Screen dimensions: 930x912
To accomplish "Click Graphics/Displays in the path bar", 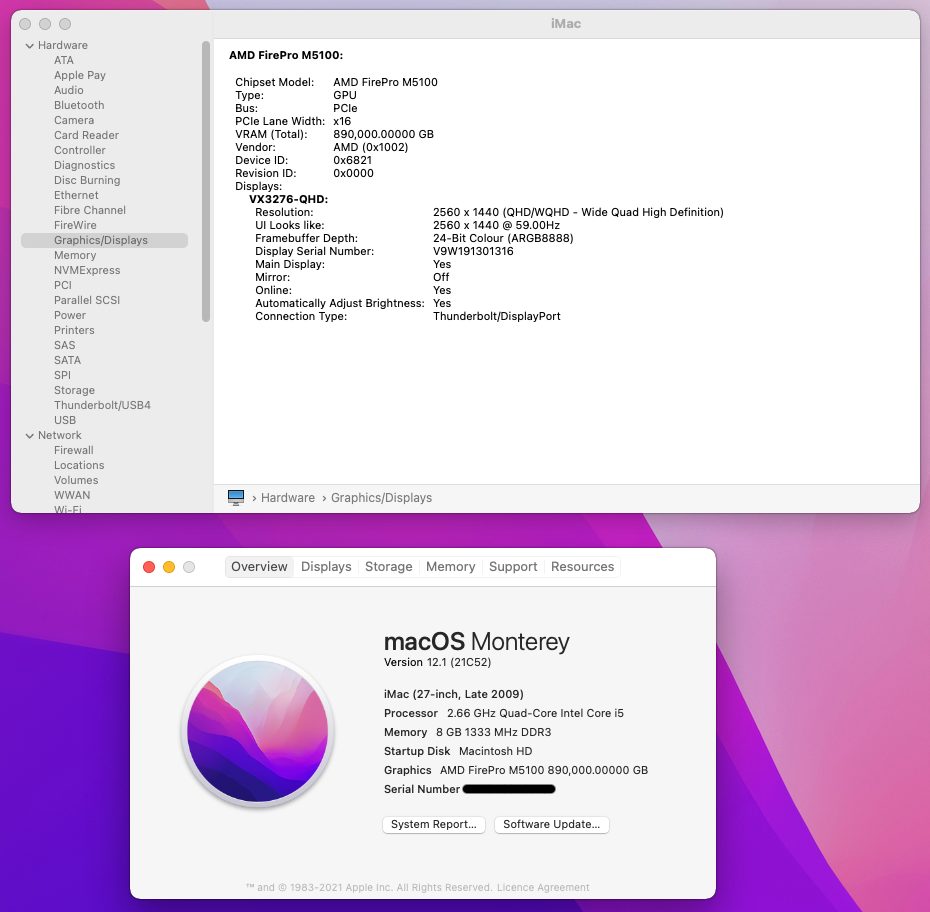I will point(381,498).
